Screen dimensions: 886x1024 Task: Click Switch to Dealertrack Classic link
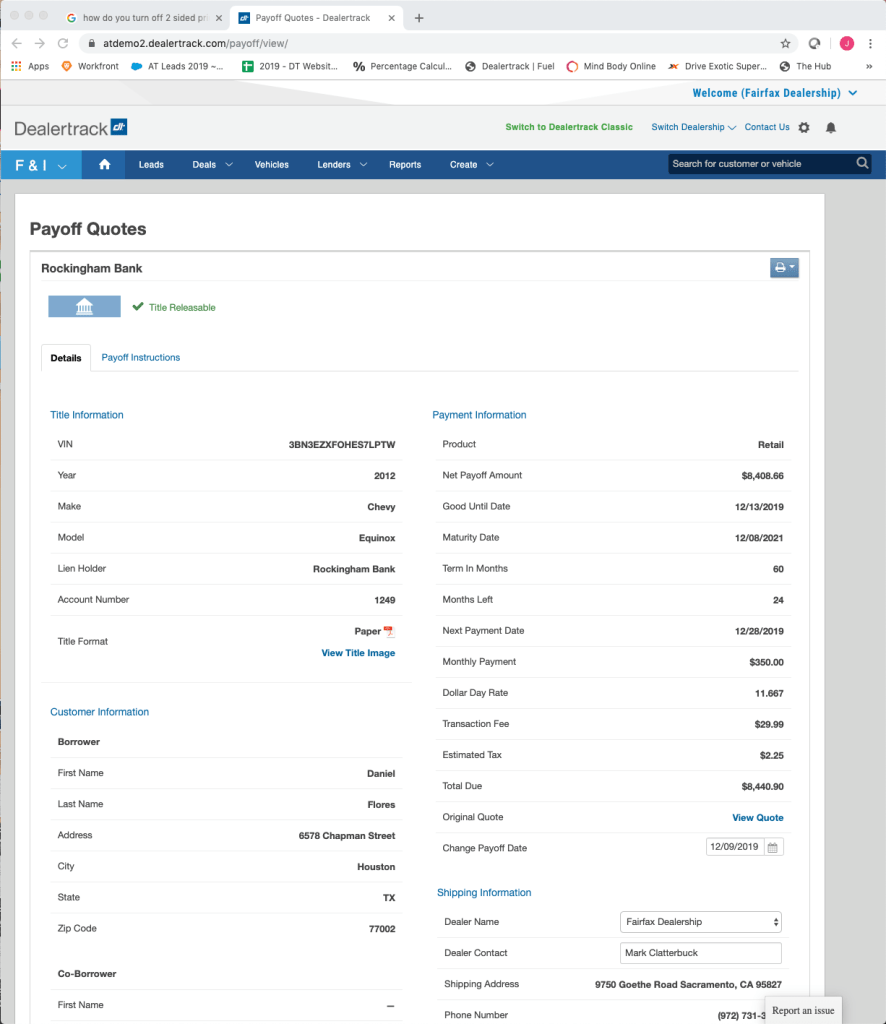point(569,127)
